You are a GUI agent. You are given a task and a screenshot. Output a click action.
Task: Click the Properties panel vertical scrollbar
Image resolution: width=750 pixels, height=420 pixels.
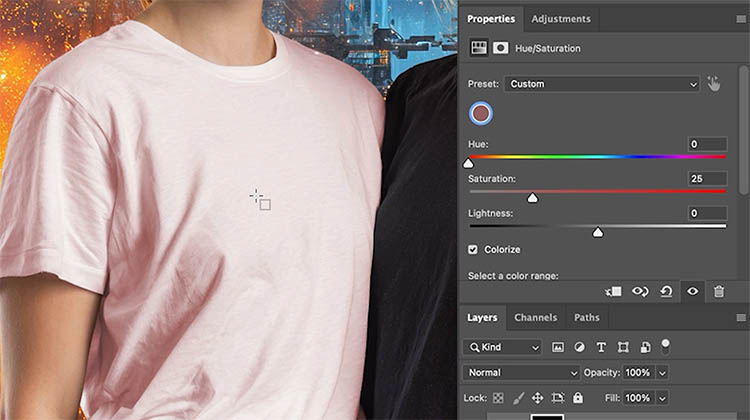[743, 130]
